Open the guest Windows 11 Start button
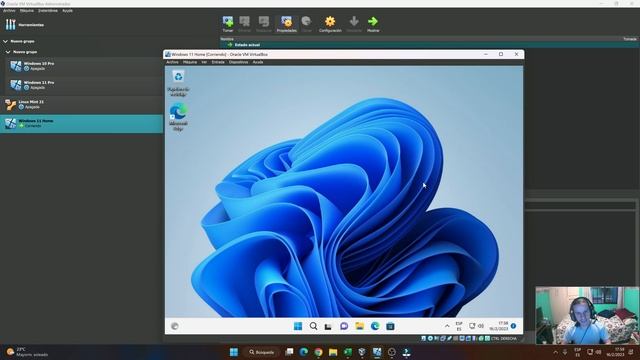 pos(298,326)
